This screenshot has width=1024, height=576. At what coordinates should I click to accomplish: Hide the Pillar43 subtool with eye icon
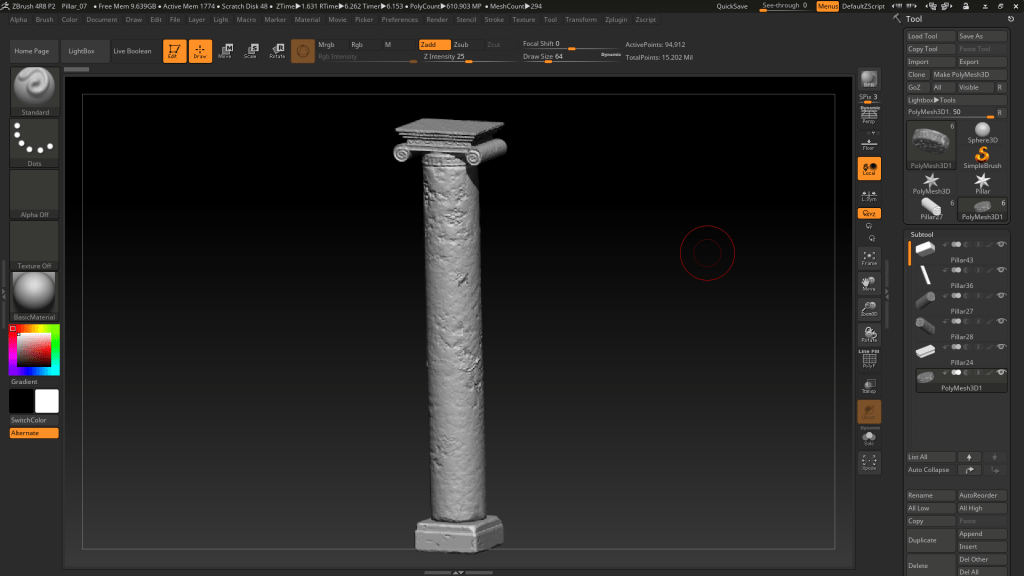pyautogui.click(x=1001, y=244)
